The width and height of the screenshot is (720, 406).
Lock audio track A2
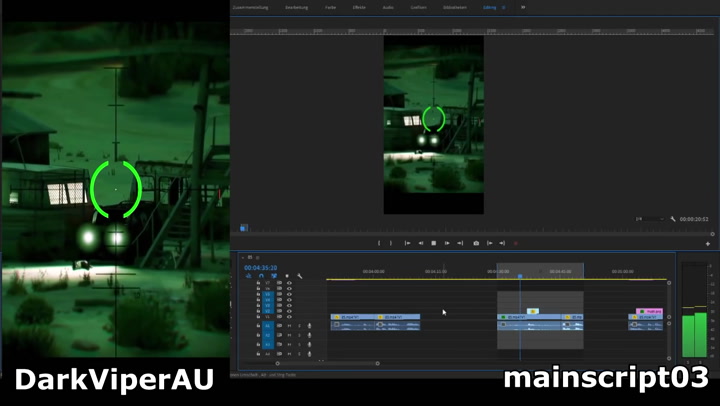[x=258, y=335]
